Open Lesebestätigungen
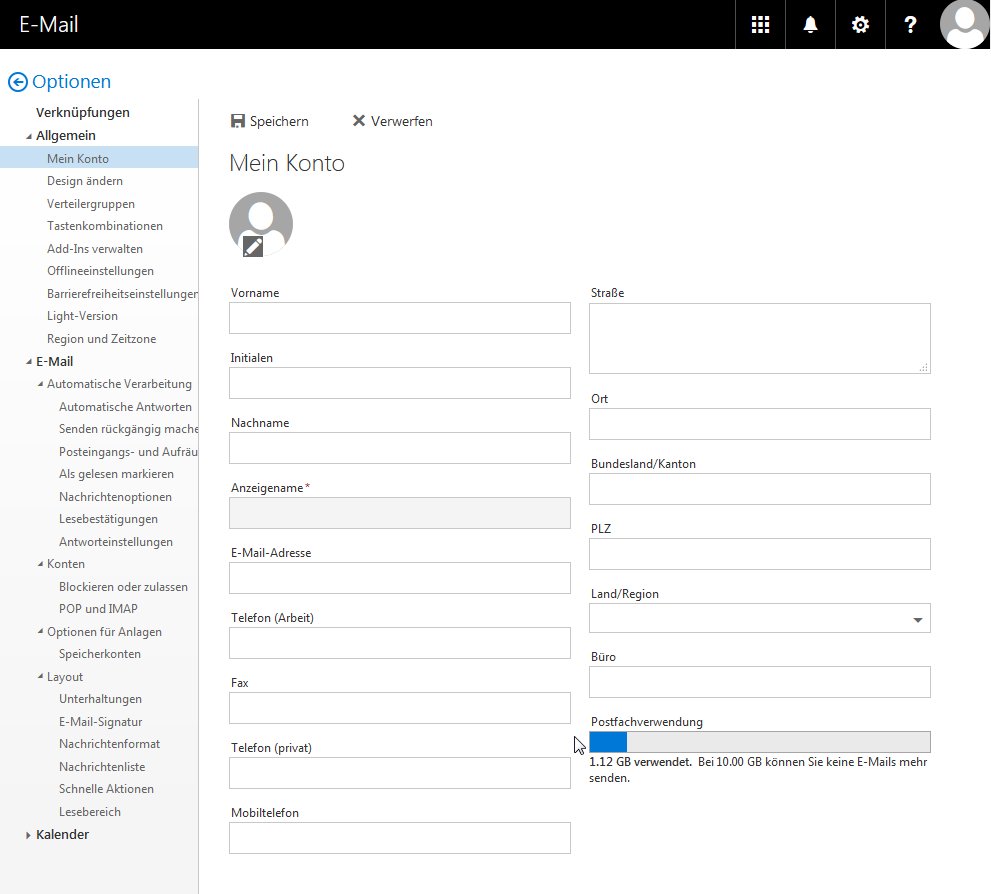The height and width of the screenshot is (894, 991). point(108,519)
